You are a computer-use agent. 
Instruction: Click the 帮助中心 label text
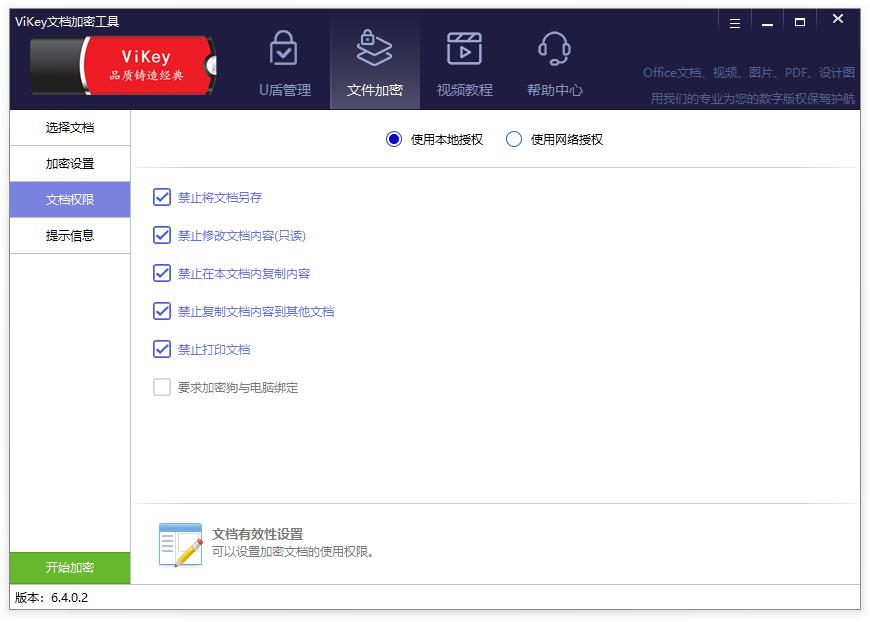pyautogui.click(x=554, y=90)
